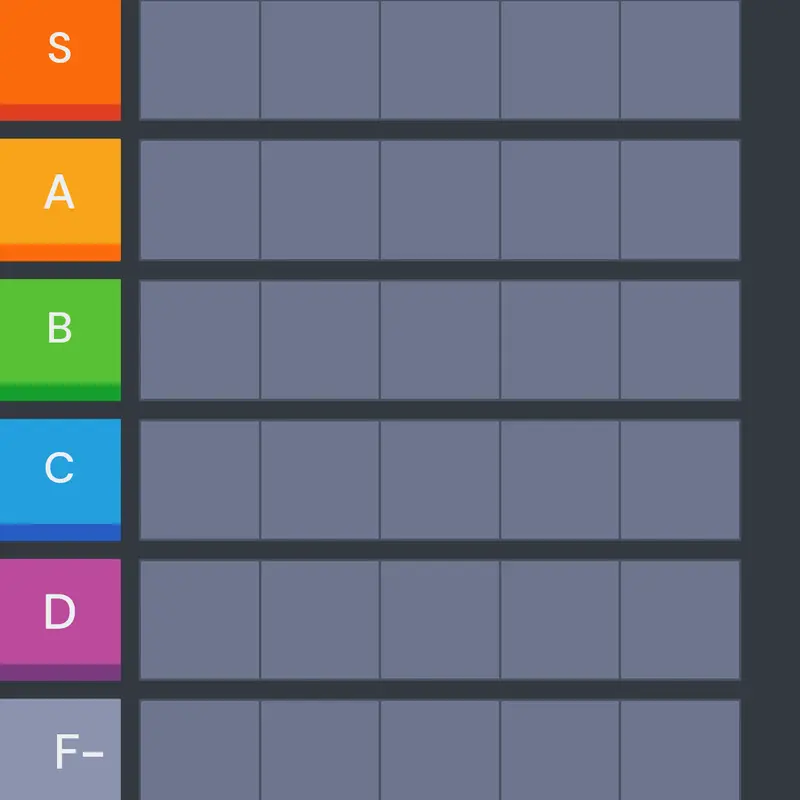Image resolution: width=800 pixels, height=800 pixels.
Task: Click the first slot in S row
Action: [x=200, y=60]
